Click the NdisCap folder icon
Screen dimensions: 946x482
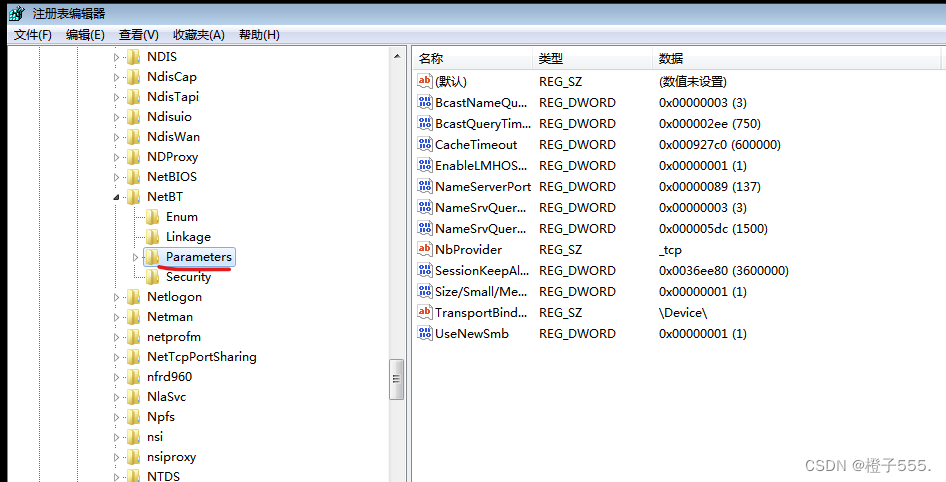coord(133,77)
